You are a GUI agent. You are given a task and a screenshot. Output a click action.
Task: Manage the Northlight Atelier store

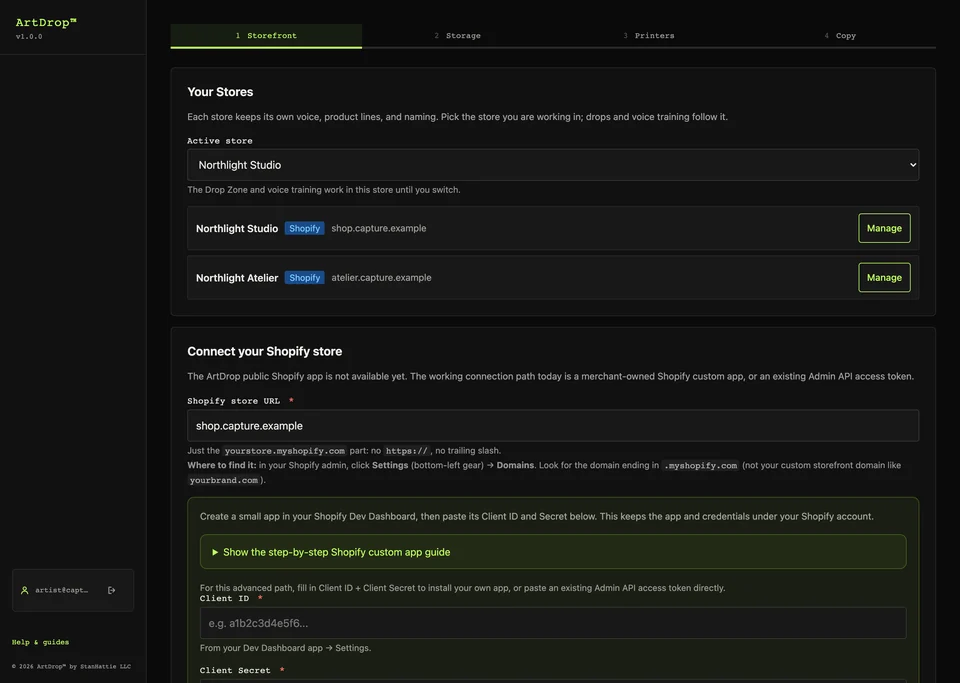tap(884, 277)
